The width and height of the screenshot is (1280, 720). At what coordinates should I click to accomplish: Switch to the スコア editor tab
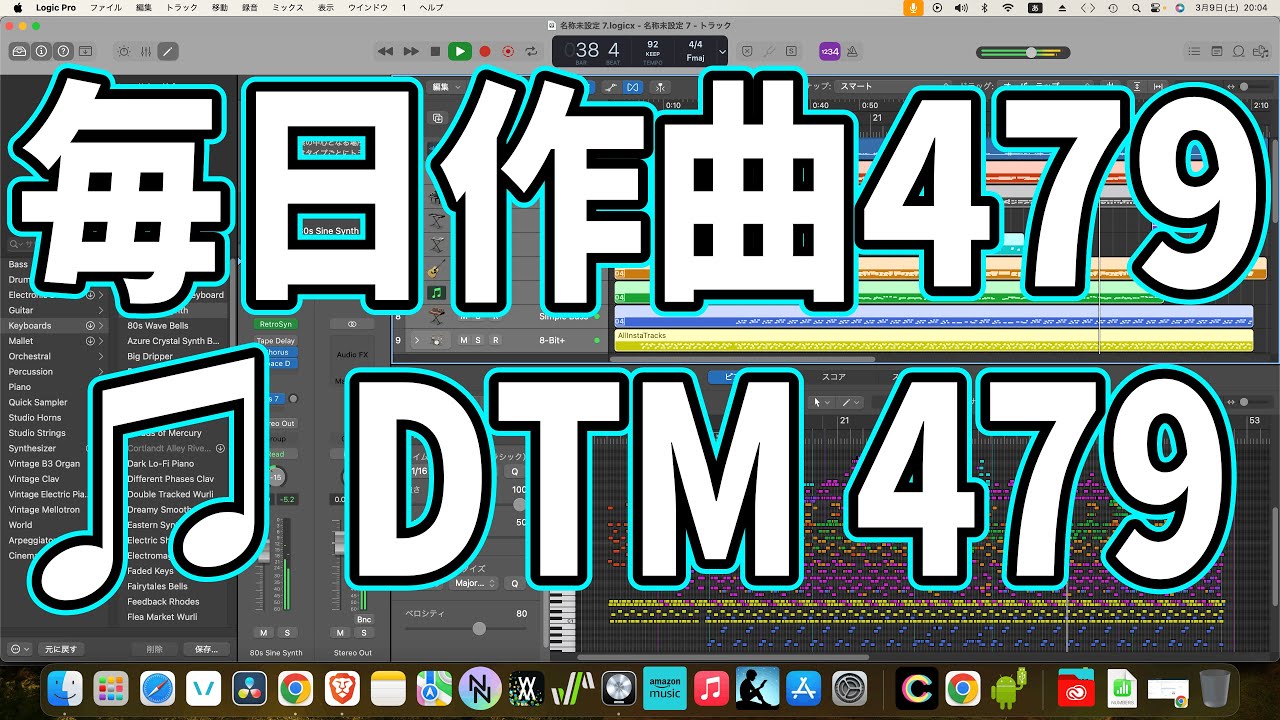tap(834, 377)
